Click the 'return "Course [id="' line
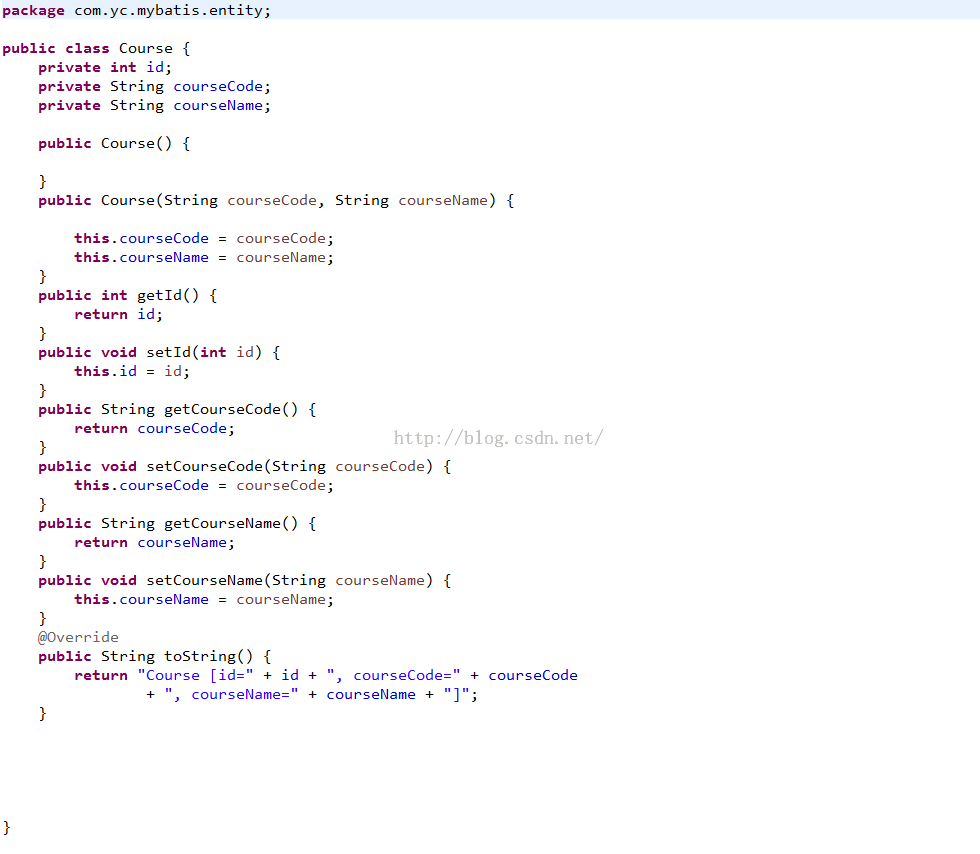Image resolution: width=980 pixels, height=854 pixels. pyautogui.click(x=326, y=676)
